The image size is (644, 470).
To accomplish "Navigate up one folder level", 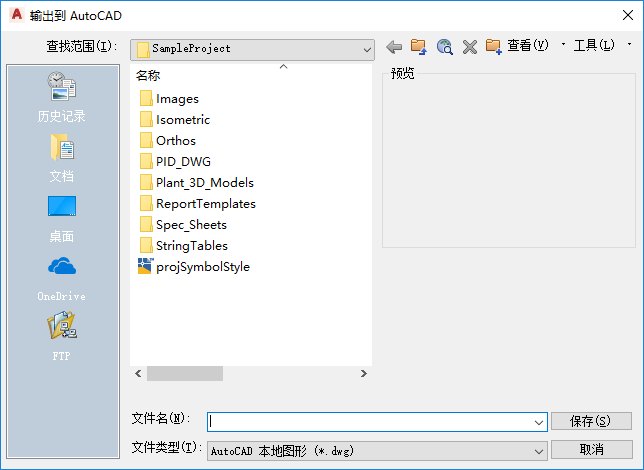I will coord(419,47).
